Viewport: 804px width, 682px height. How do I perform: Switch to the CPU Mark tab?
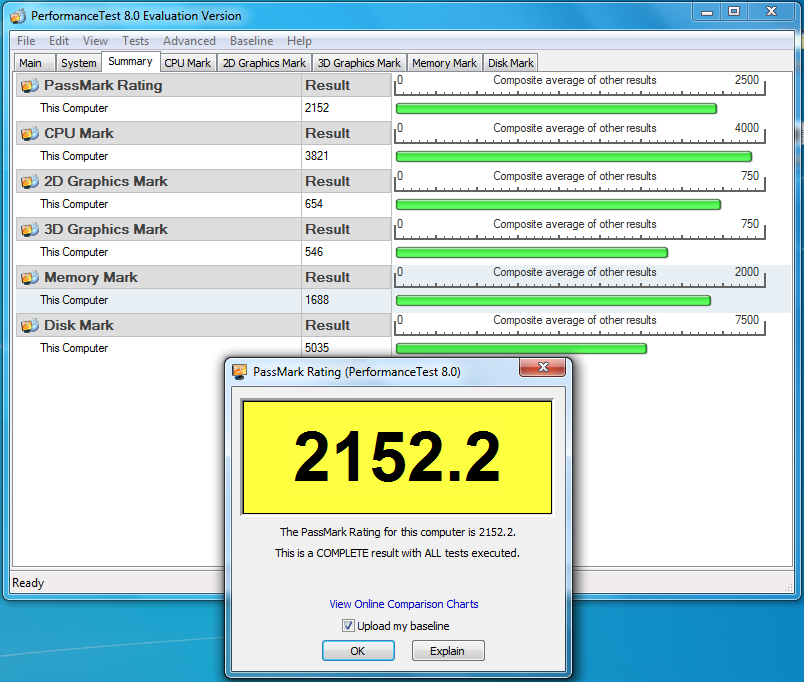coord(188,63)
